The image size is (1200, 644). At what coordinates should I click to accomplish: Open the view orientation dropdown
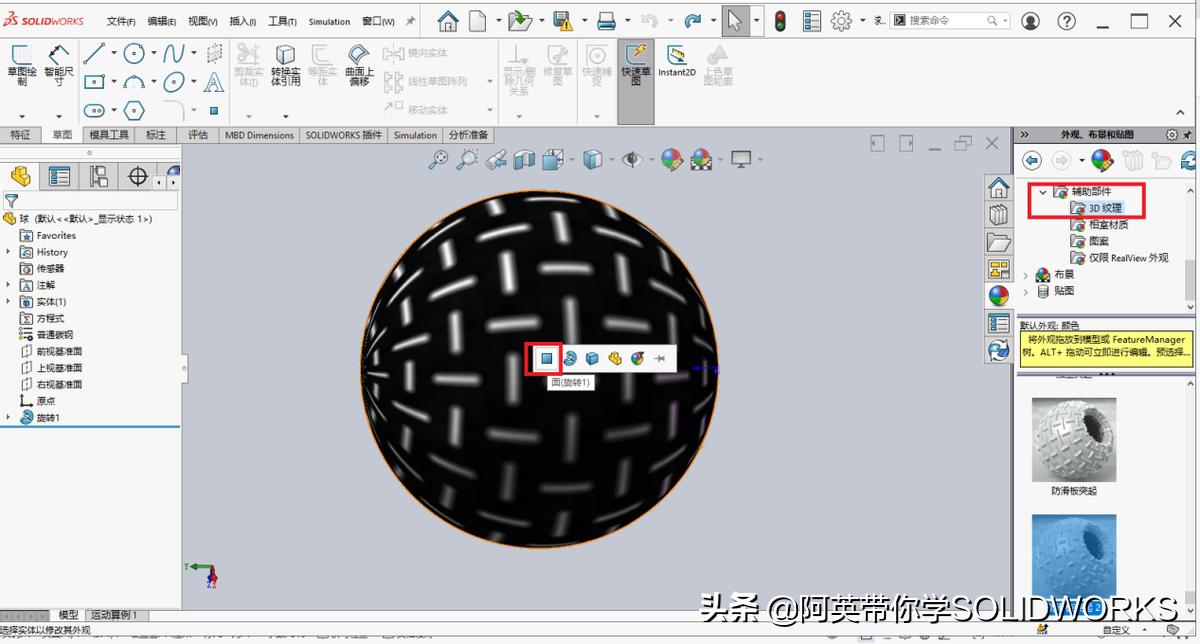coord(572,160)
